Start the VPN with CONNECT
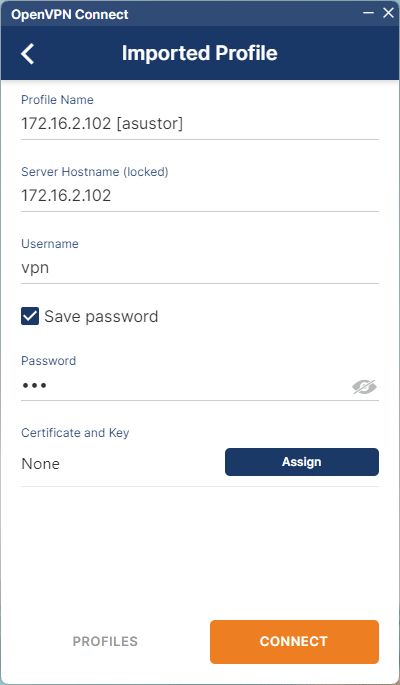The height and width of the screenshot is (685, 400). 294,642
